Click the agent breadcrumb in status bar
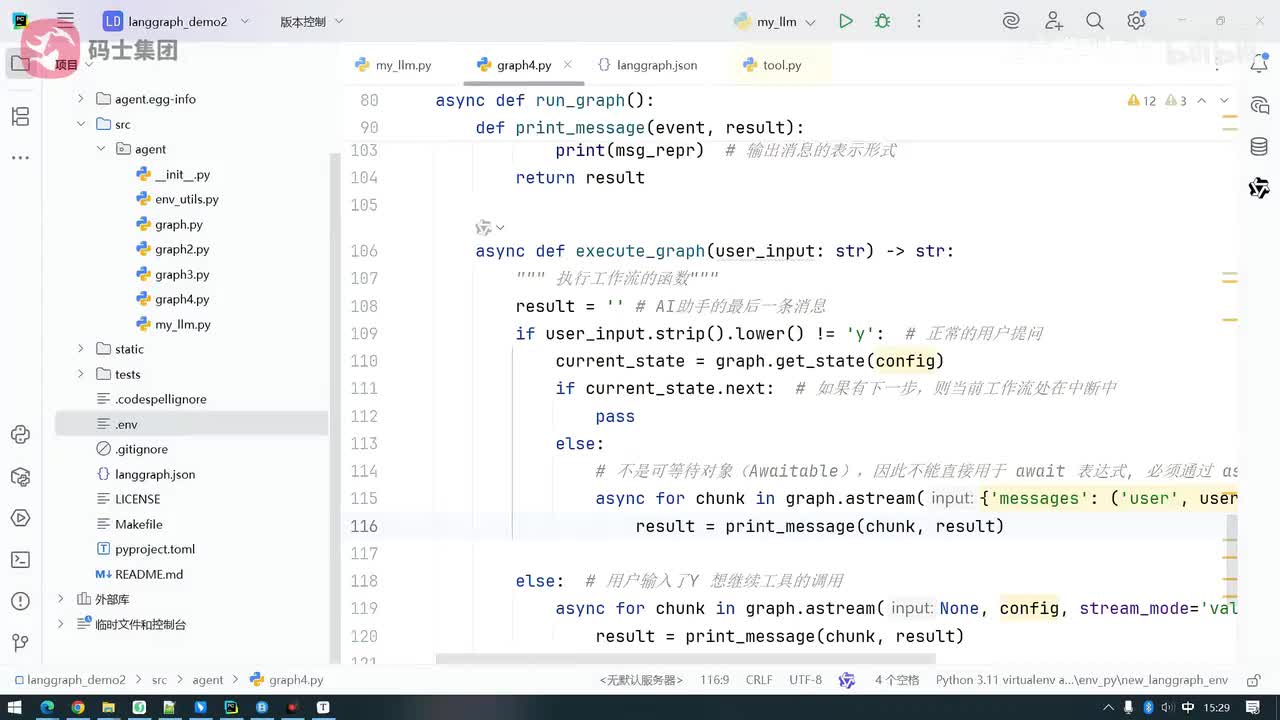 tap(208, 680)
